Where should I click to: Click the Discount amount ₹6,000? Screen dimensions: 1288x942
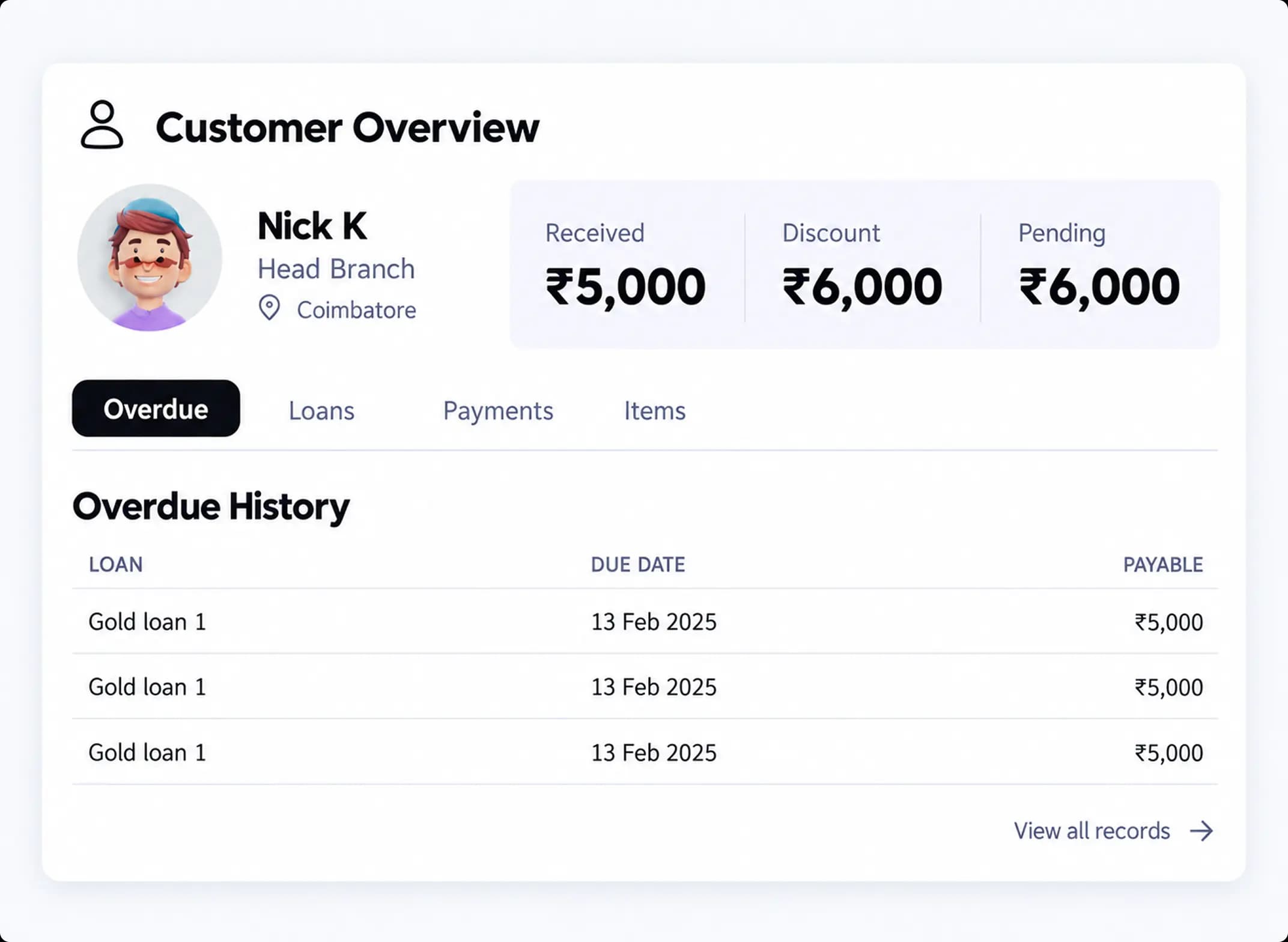pos(862,287)
